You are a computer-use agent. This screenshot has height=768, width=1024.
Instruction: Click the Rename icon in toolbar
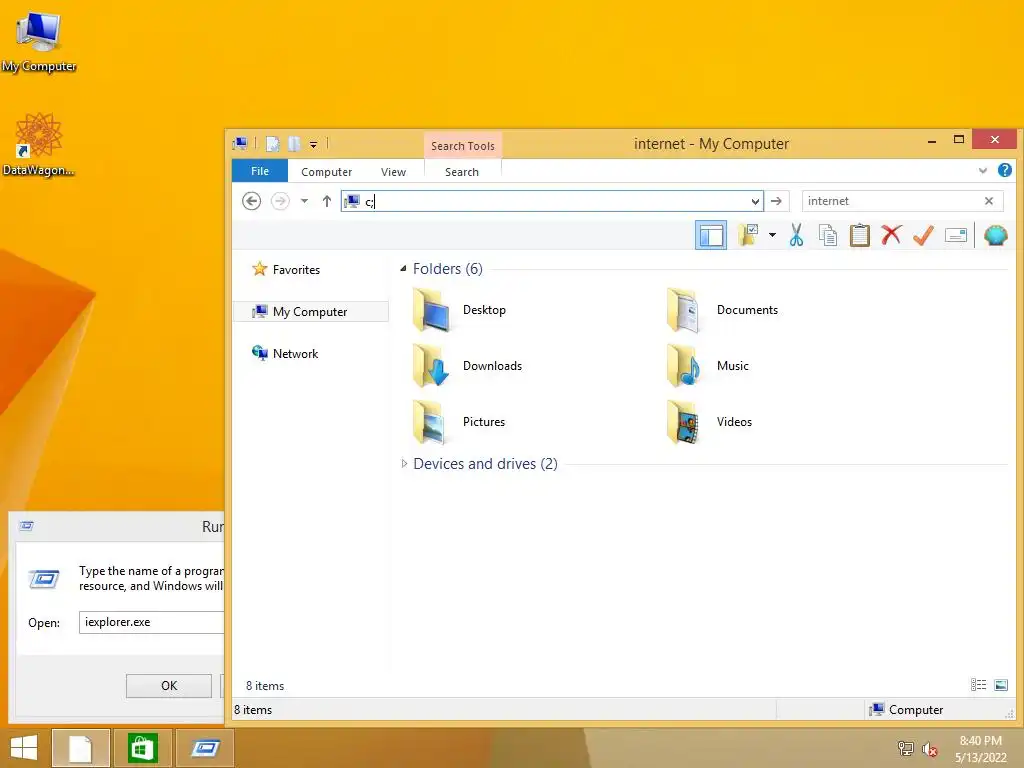pyautogui.click(x=955, y=235)
